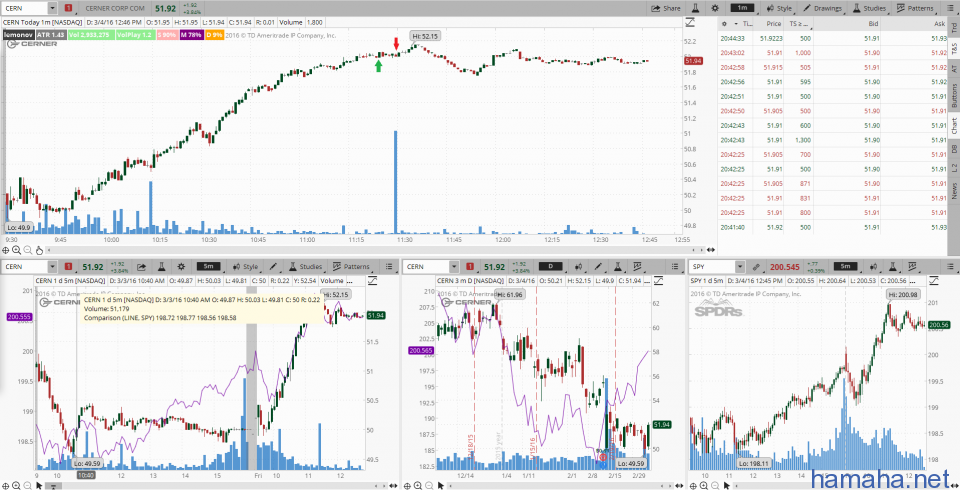Click the D 9% orange label
960x490 pixels.
pyautogui.click(x=214, y=36)
